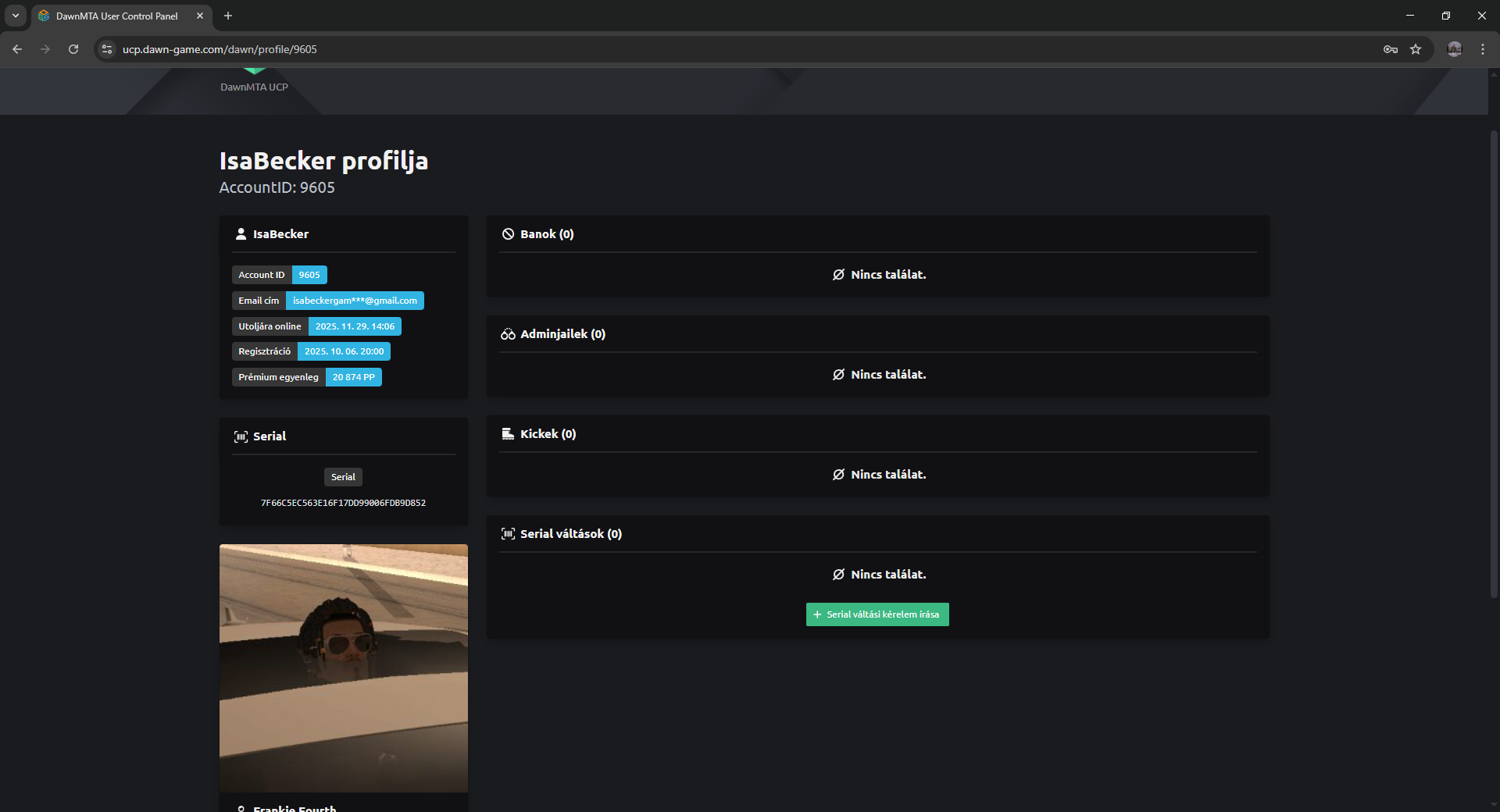This screenshot has width=1500, height=812.
Task: Click the Frankie Fourth character thumbnail
Action: pyautogui.click(x=344, y=668)
